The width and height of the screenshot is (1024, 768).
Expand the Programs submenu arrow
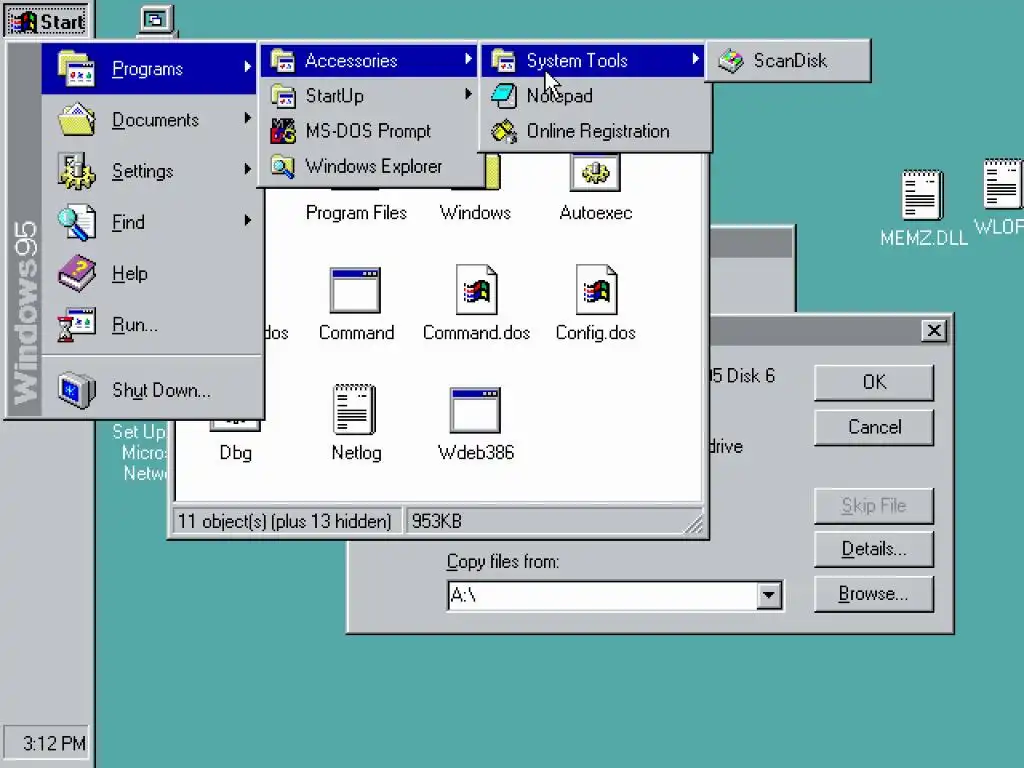click(248, 67)
